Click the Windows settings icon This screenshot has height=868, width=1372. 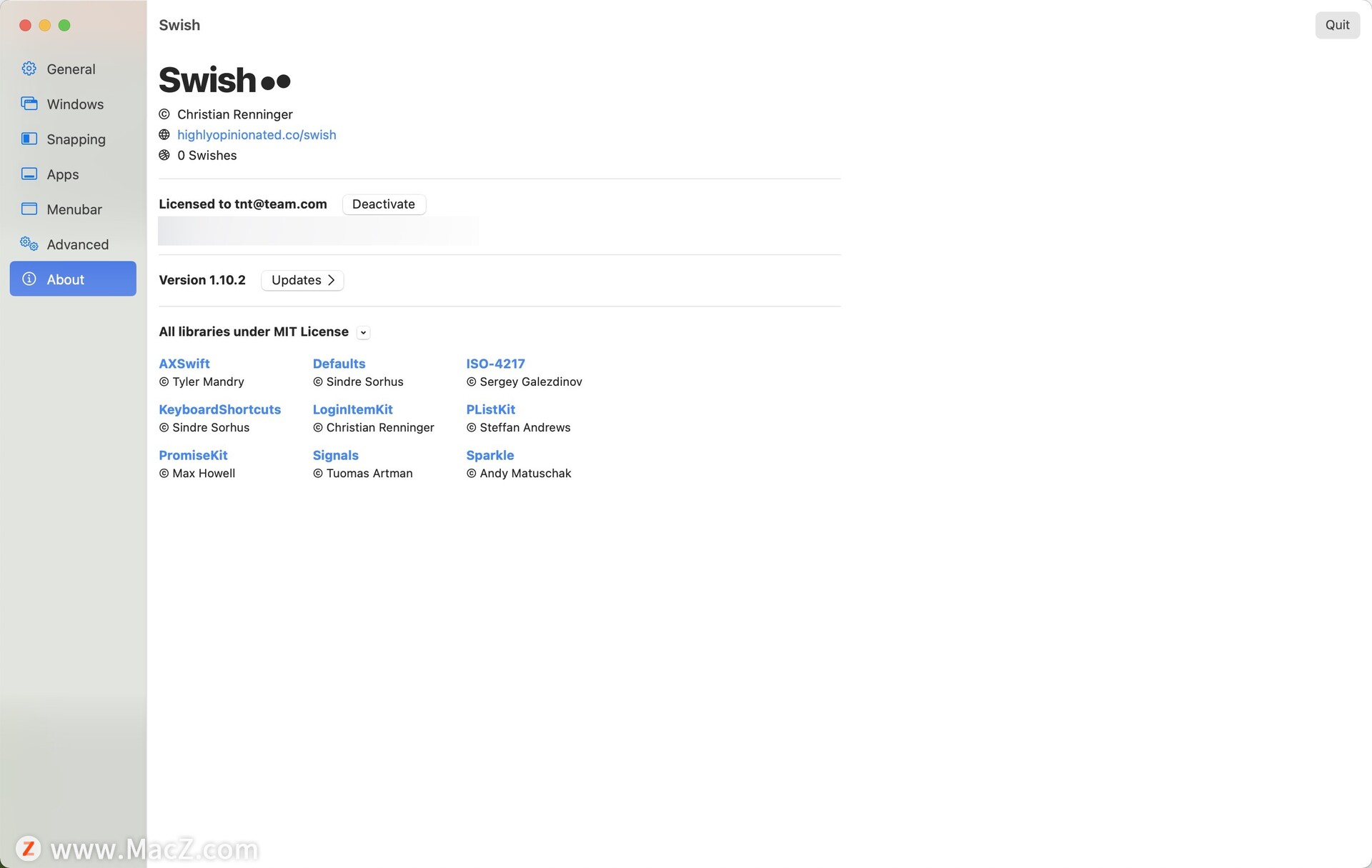click(30, 103)
